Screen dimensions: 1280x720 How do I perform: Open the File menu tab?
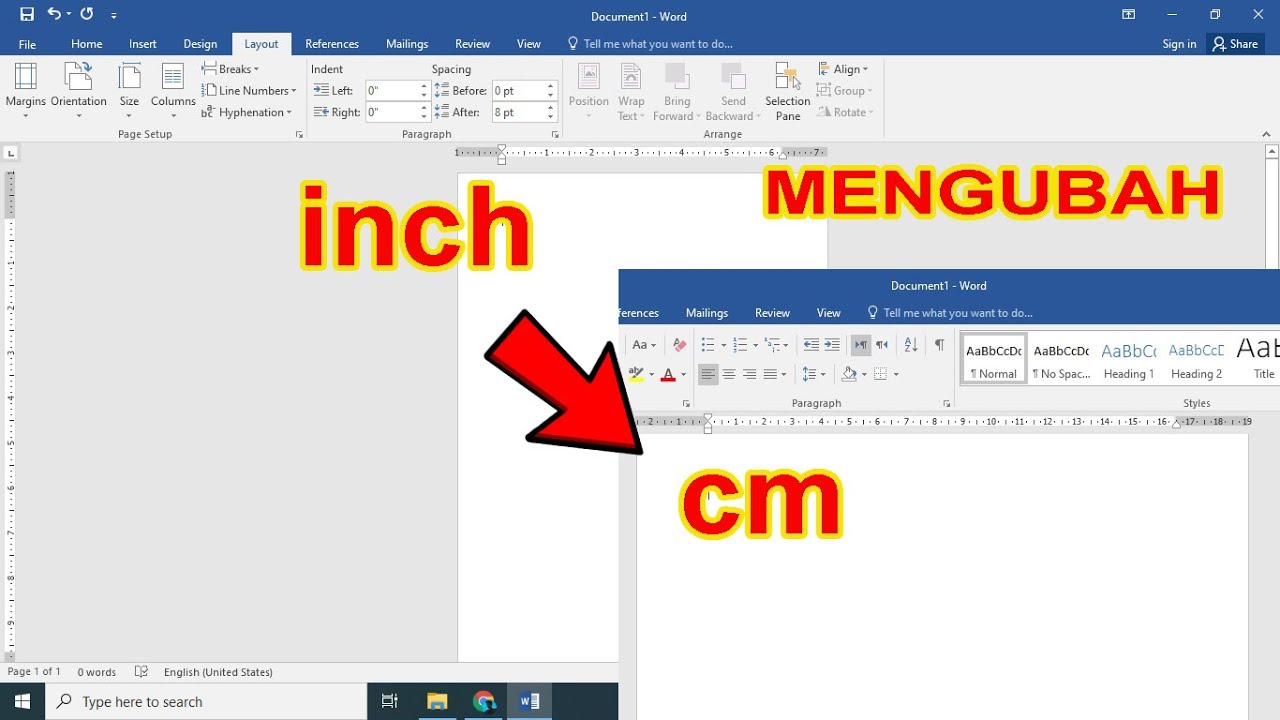[x=27, y=44]
